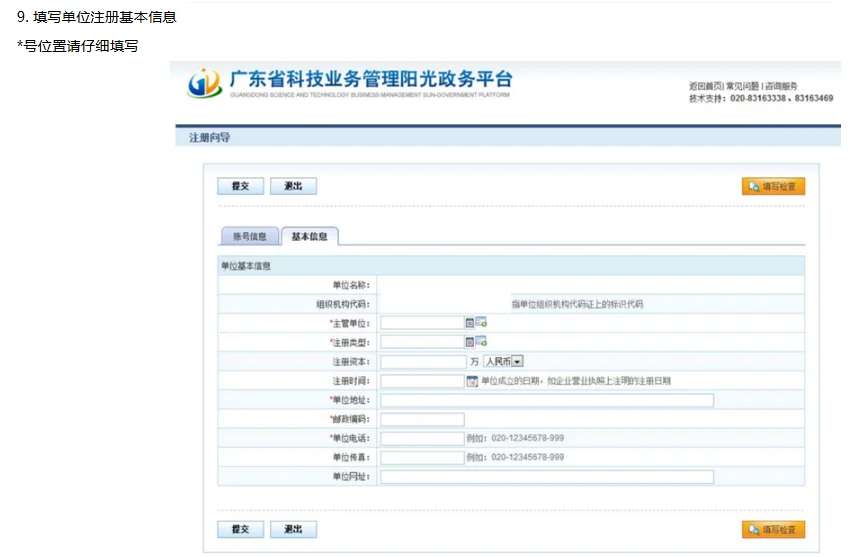Open the 注册时间 calendar picker

point(472,381)
